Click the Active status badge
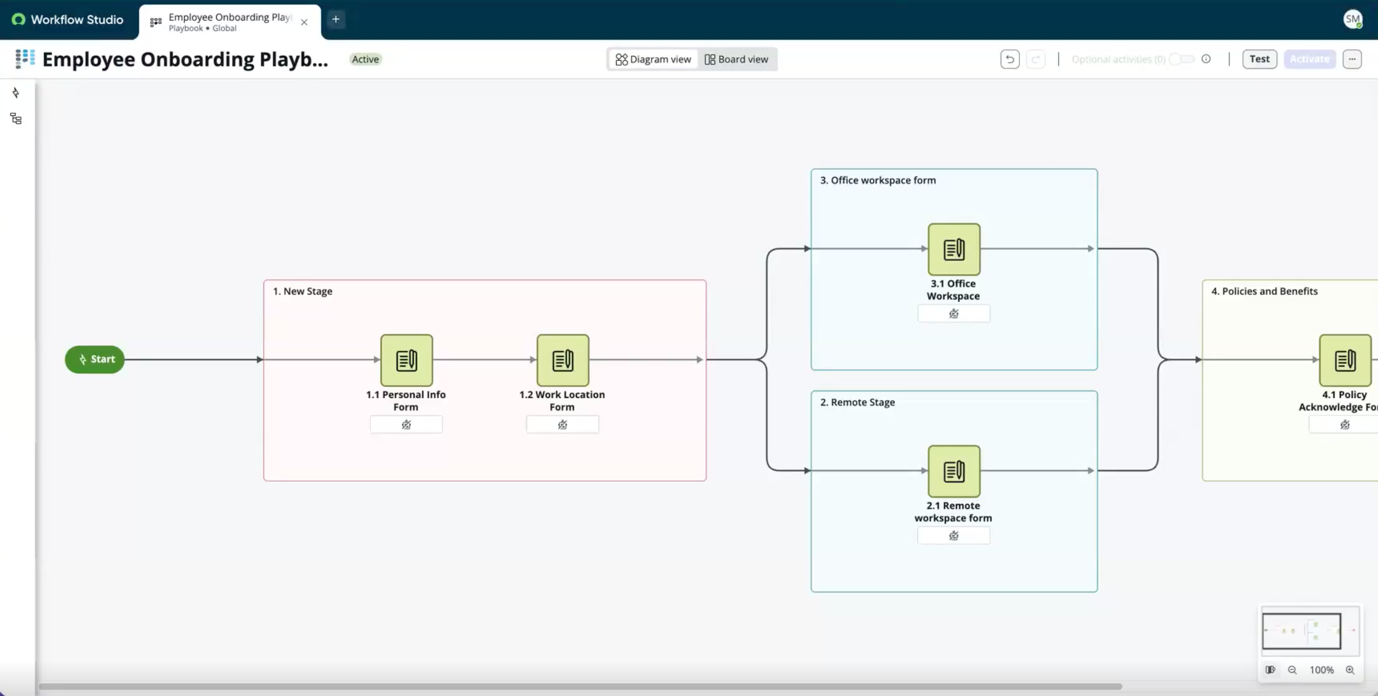This screenshot has width=1378, height=696. click(x=365, y=59)
